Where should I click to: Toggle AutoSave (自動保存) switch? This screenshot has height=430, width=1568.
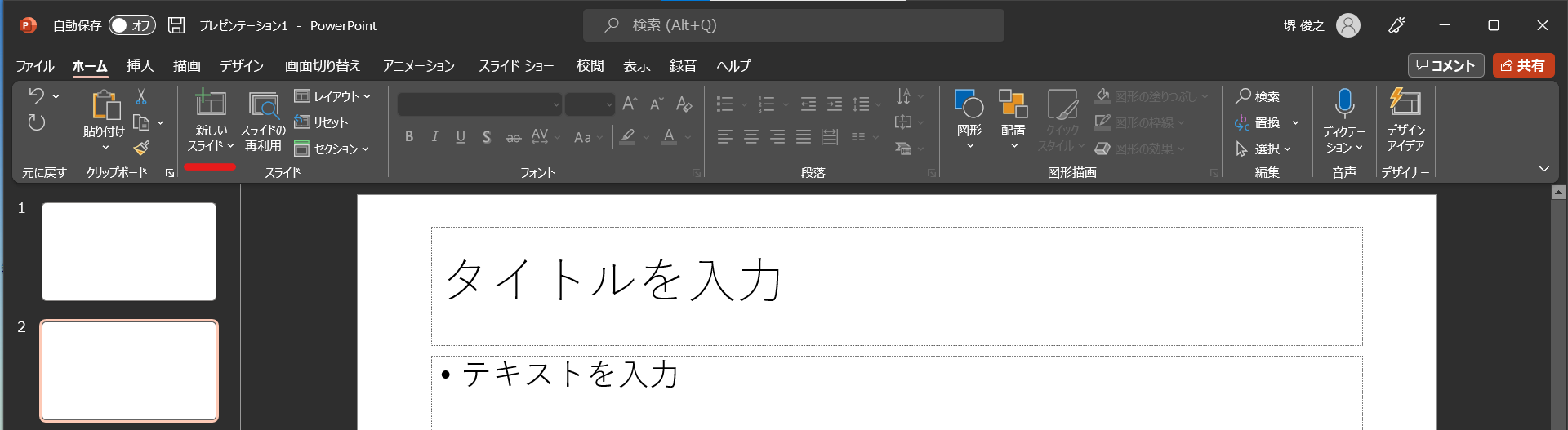point(132,25)
